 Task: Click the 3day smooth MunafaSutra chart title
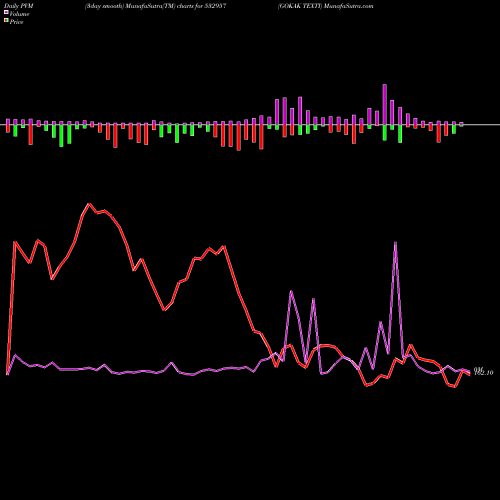(x=156, y=6)
